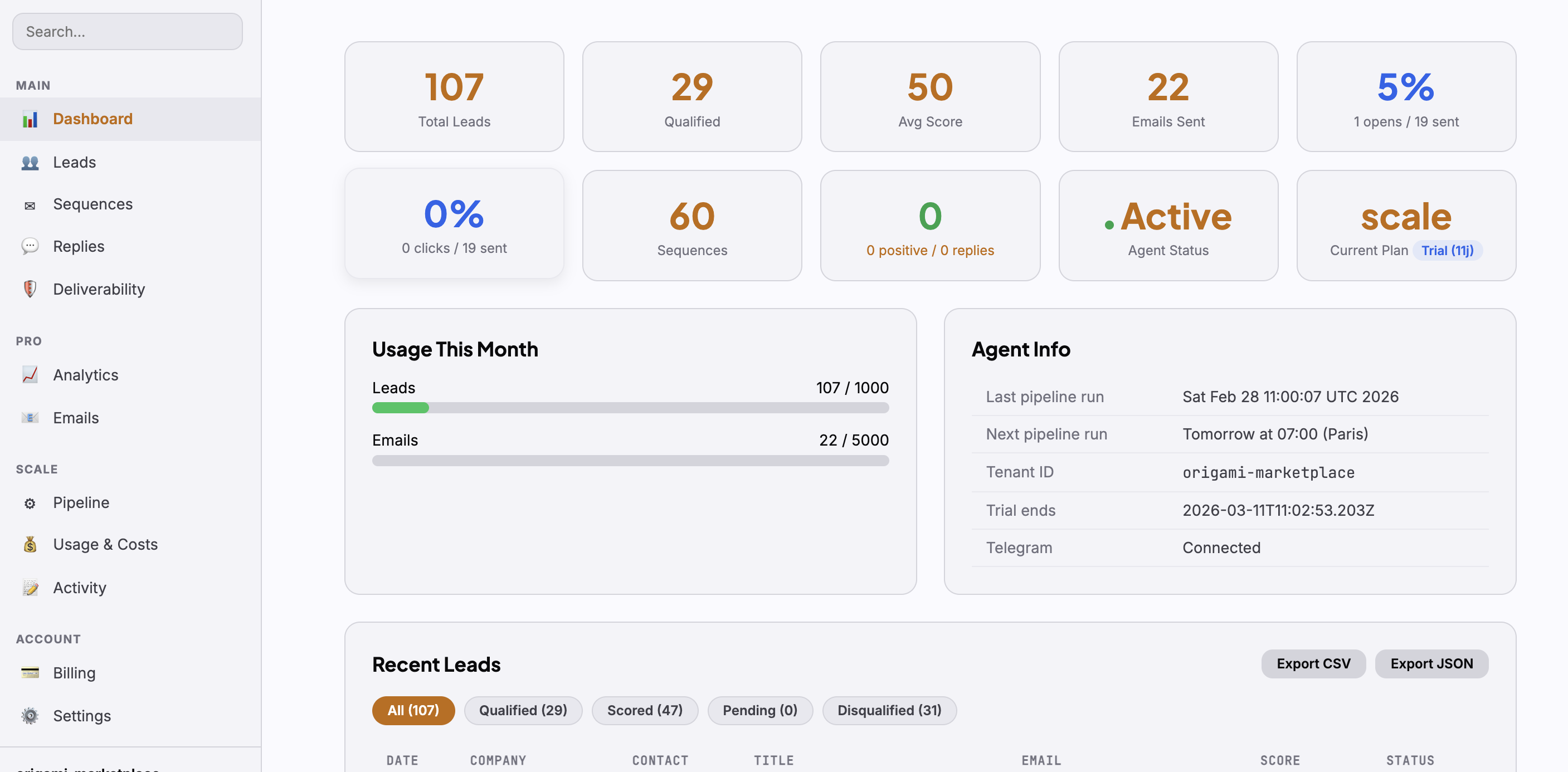Click the Activity notepad icon
Screen dimensions: 1568x772
30,588
